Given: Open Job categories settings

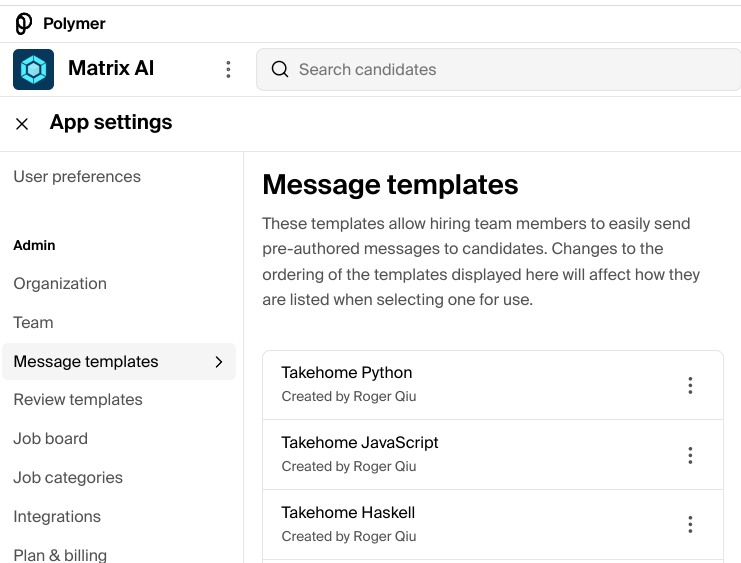Looking at the screenshot, I should pyautogui.click(x=68, y=478).
